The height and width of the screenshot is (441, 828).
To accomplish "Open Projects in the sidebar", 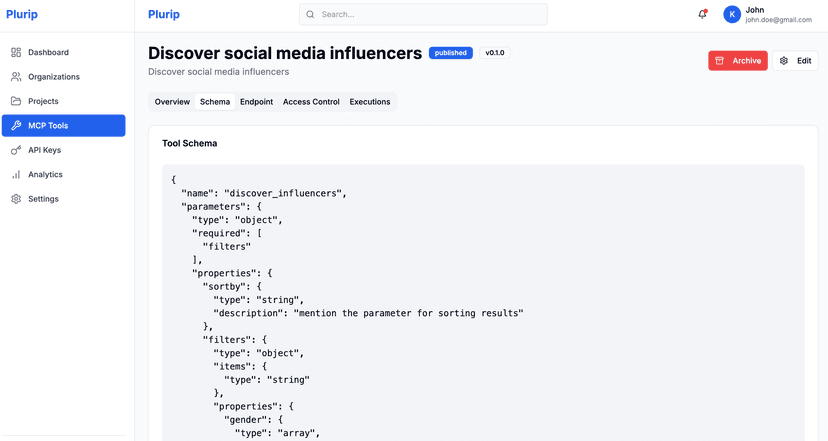I will 63,101.
